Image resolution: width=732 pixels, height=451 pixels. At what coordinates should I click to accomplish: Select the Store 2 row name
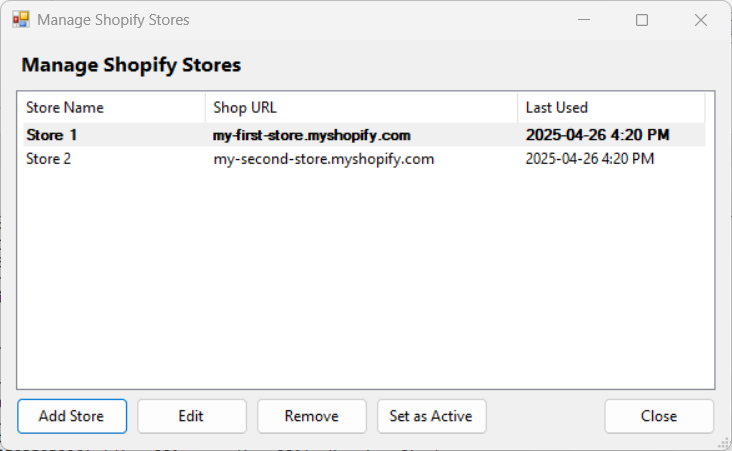tap(49, 159)
